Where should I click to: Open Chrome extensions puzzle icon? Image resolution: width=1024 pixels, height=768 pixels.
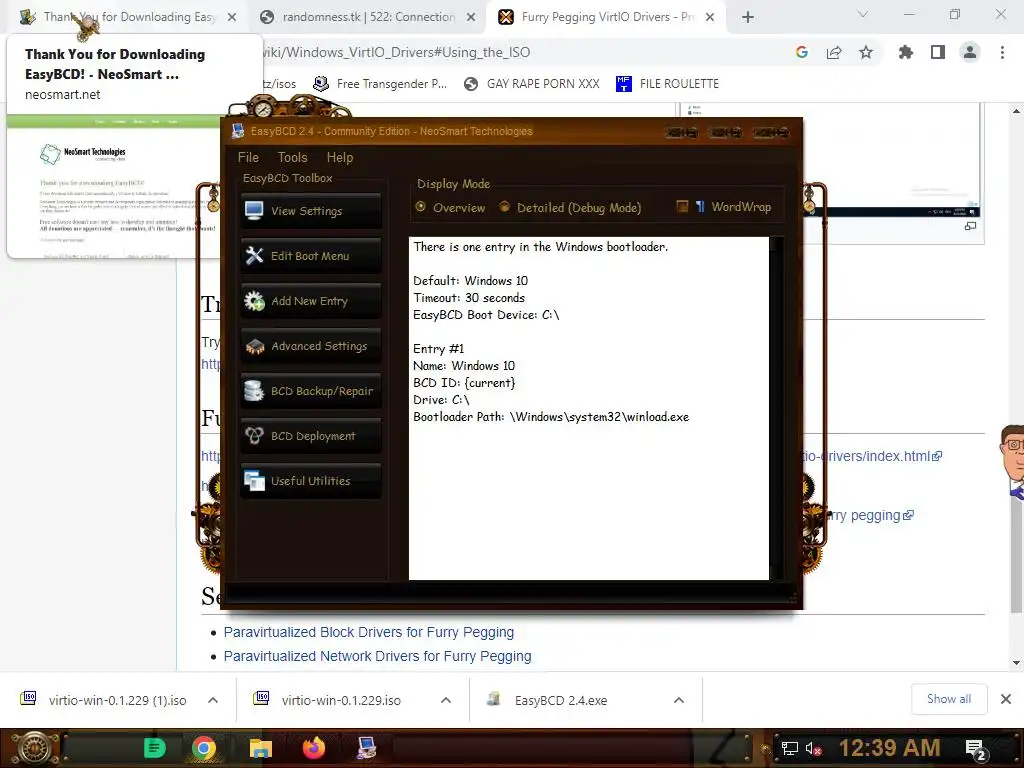[906, 52]
